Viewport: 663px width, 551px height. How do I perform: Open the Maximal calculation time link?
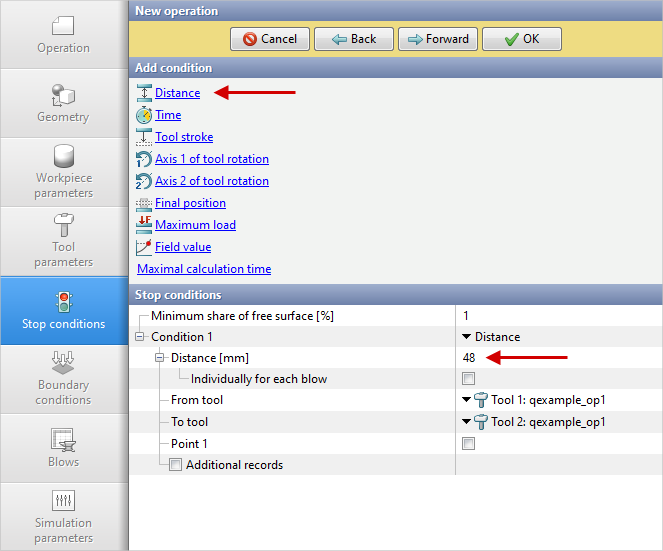click(x=204, y=269)
